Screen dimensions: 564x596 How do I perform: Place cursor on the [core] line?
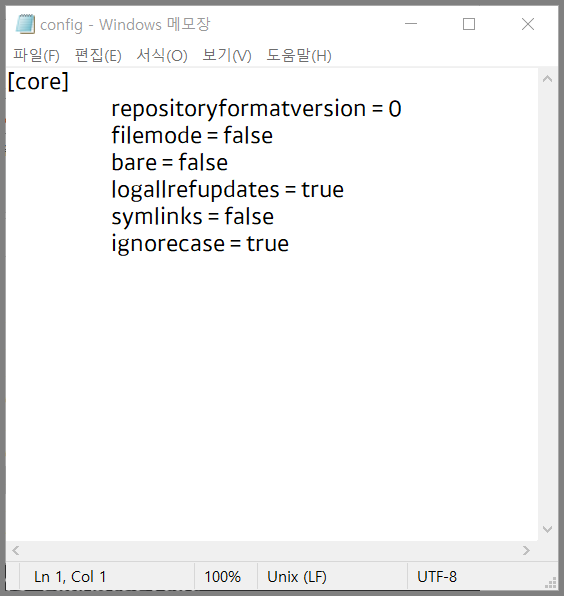[38, 81]
